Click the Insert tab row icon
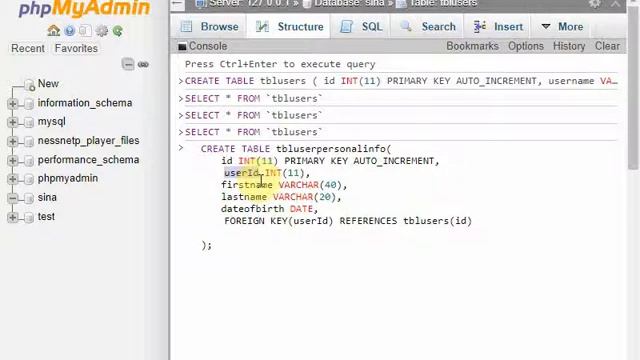The height and width of the screenshot is (360, 640). 480,27
